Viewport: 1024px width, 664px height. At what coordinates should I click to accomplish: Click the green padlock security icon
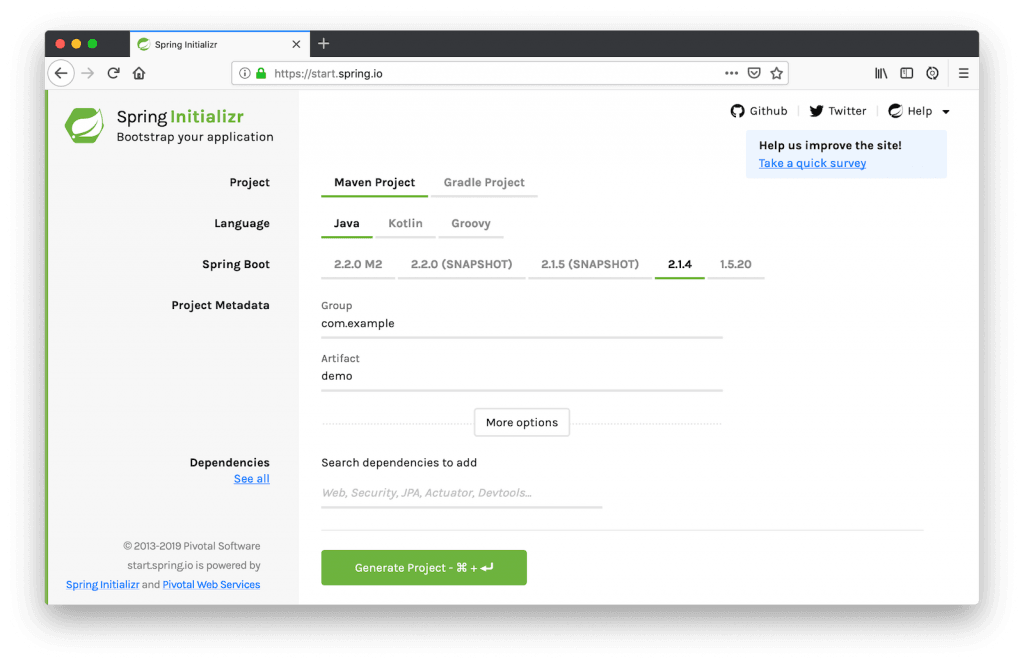[261, 73]
